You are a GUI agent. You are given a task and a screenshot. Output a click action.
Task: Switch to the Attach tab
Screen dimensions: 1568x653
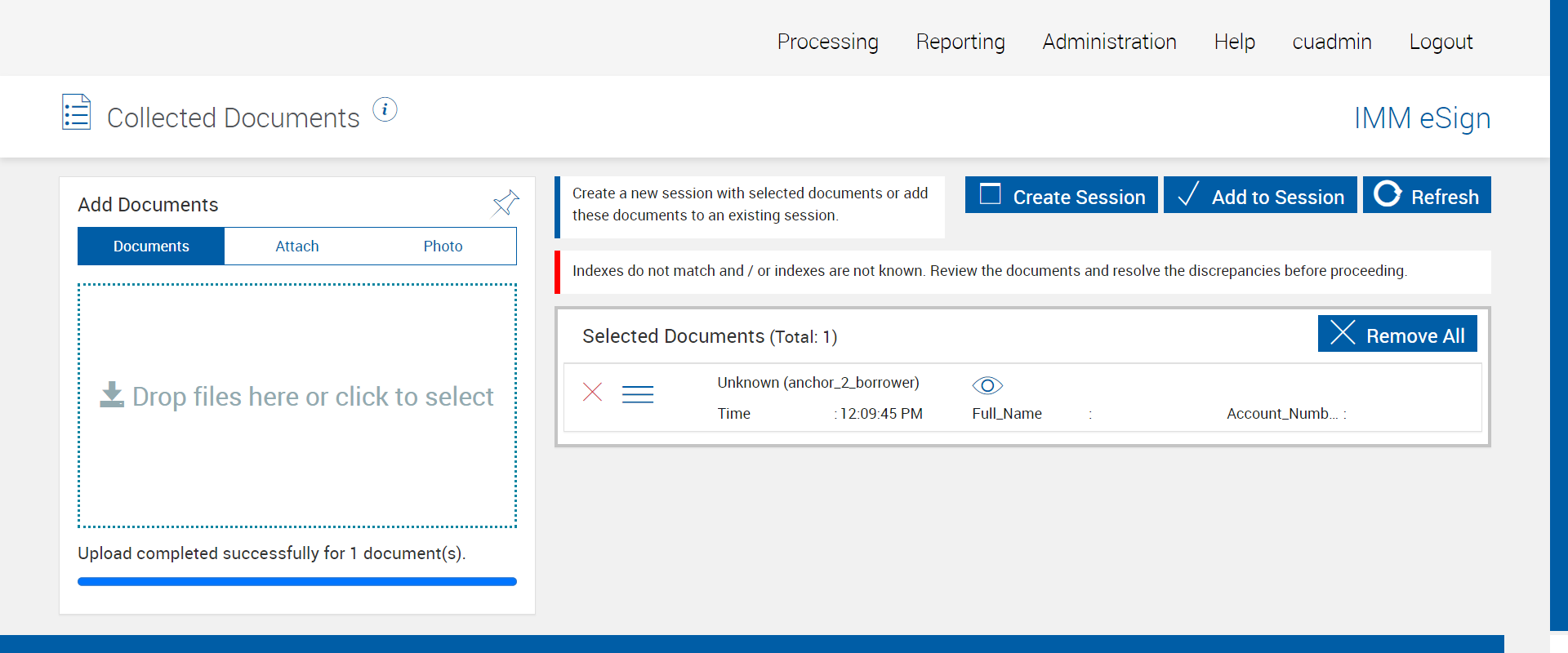tap(297, 247)
